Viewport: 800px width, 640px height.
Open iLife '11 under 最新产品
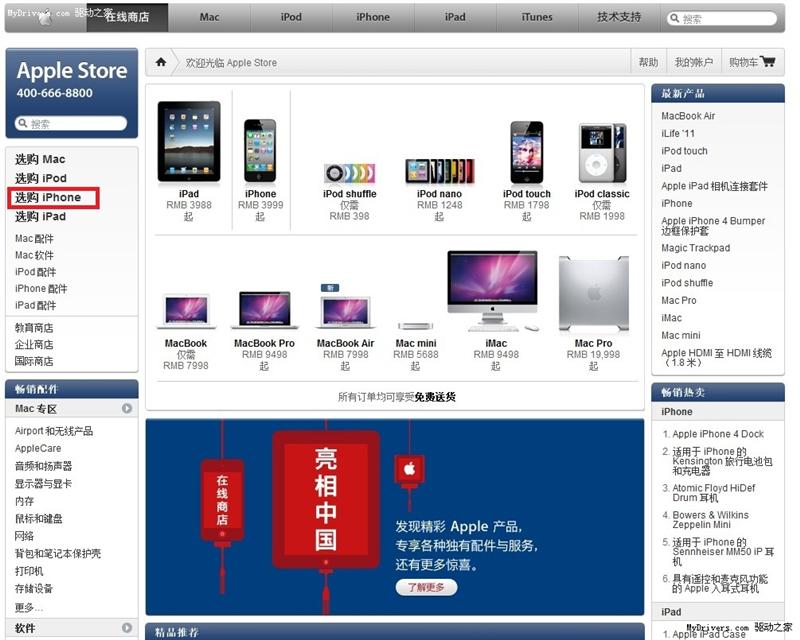pos(678,133)
